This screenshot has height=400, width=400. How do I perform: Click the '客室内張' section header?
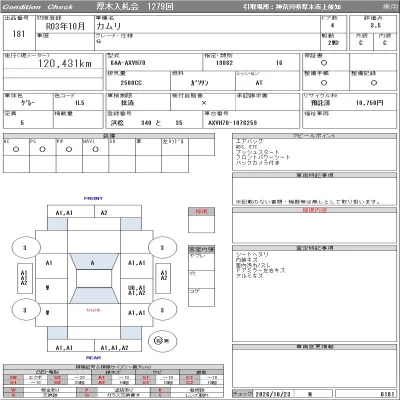(201, 250)
